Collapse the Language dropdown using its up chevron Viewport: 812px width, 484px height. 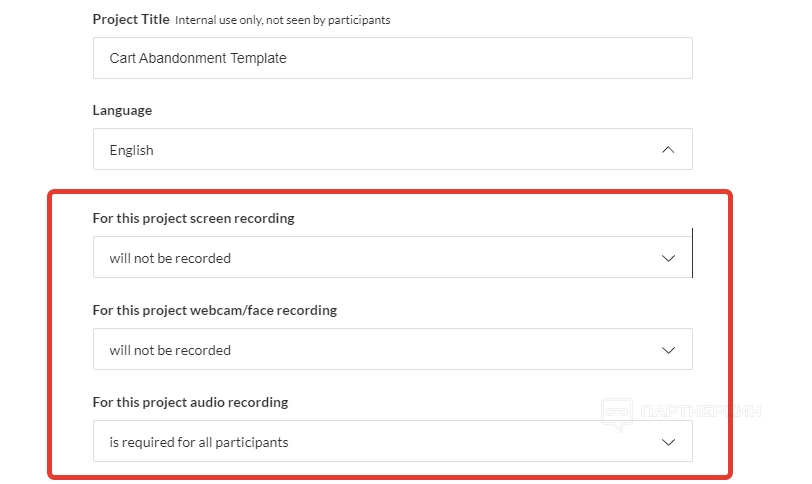pos(669,150)
